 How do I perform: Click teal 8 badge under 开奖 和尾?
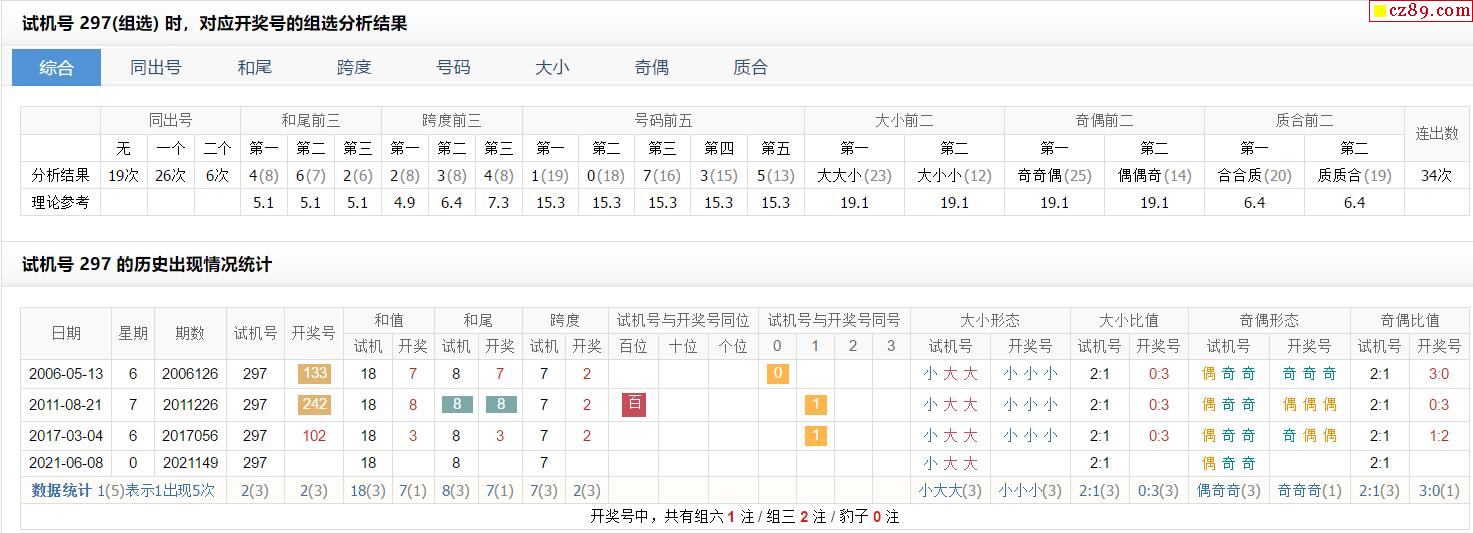pos(500,405)
